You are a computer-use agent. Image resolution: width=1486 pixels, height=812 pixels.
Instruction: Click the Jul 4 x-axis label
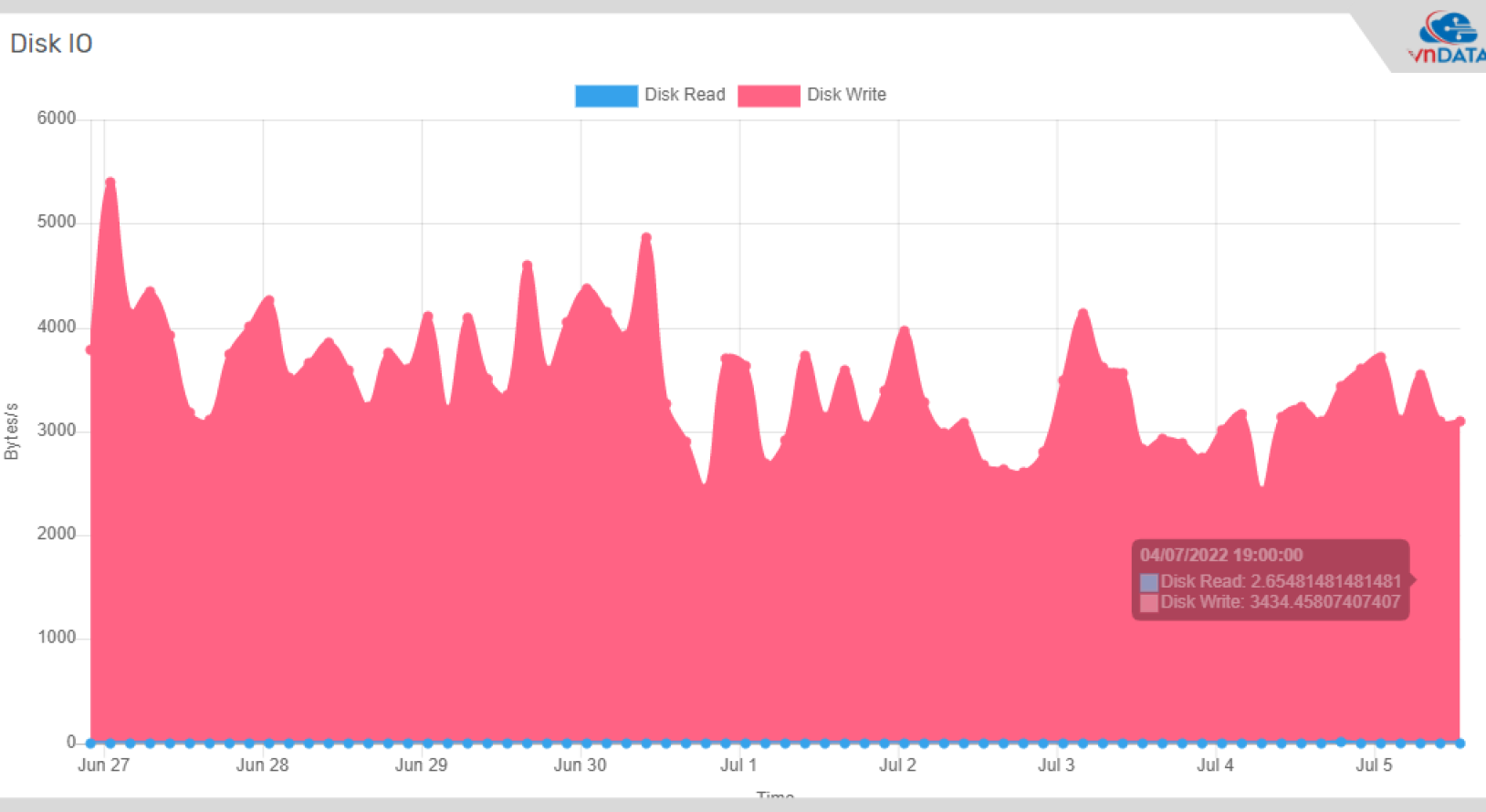[x=1215, y=765]
